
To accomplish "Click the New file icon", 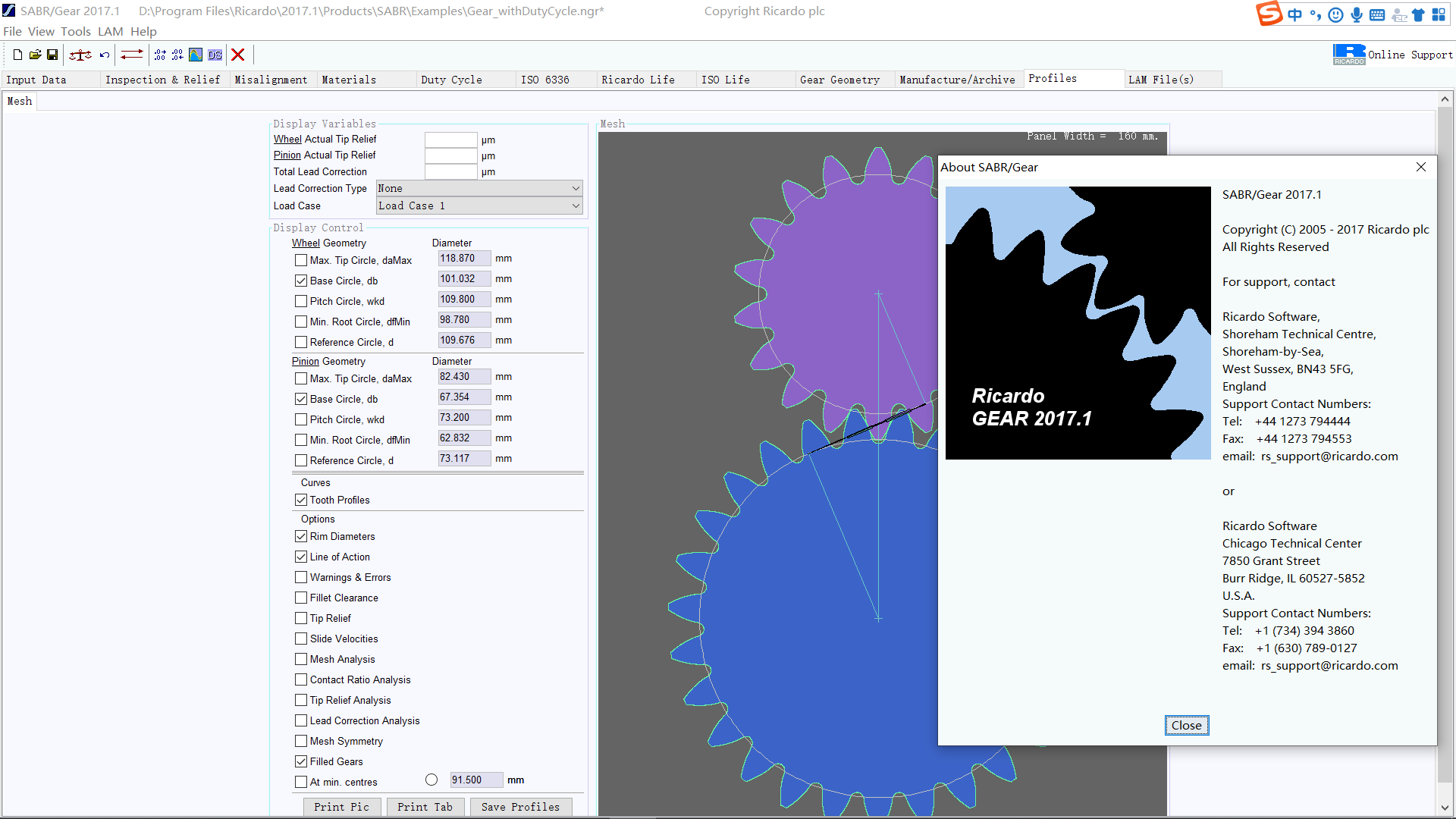I will point(17,55).
